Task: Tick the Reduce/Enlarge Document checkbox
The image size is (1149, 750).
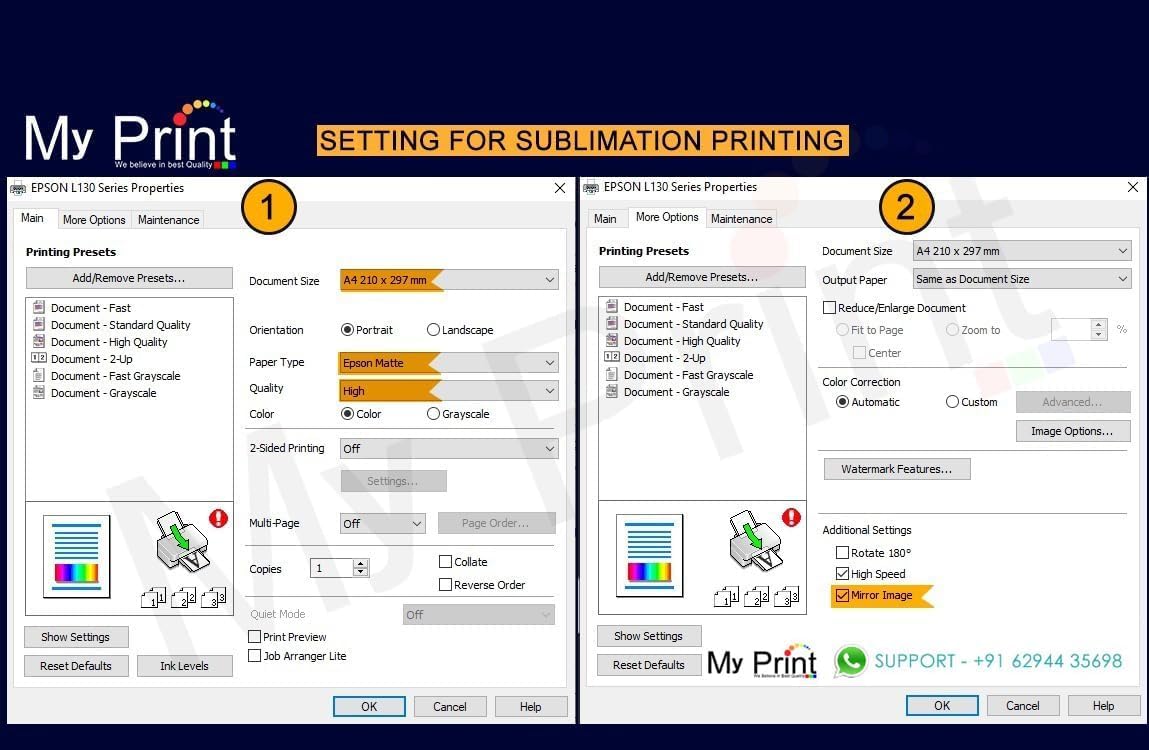Action: coord(829,307)
